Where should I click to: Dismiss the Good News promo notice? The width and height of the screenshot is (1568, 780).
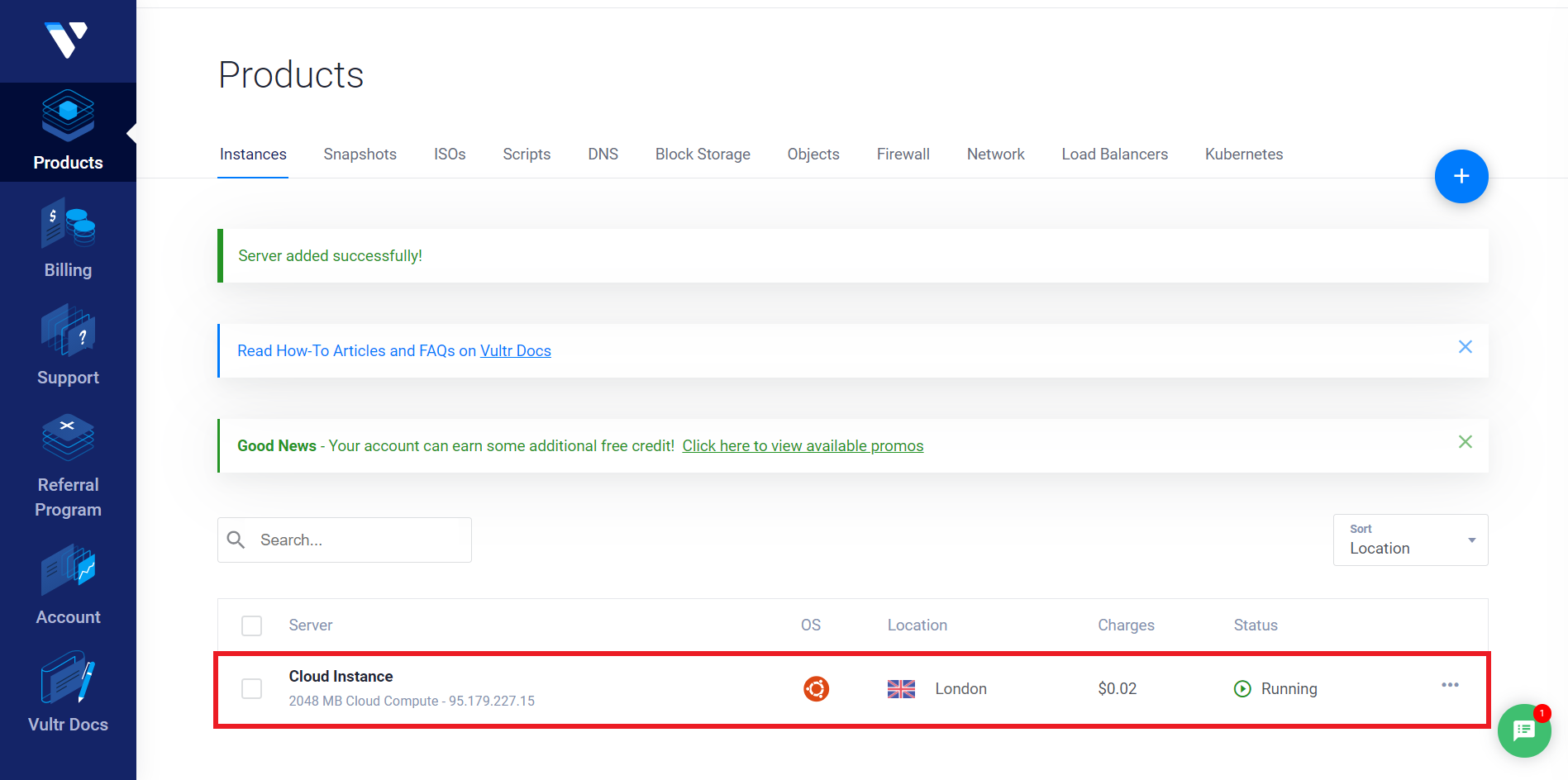(x=1465, y=442)
